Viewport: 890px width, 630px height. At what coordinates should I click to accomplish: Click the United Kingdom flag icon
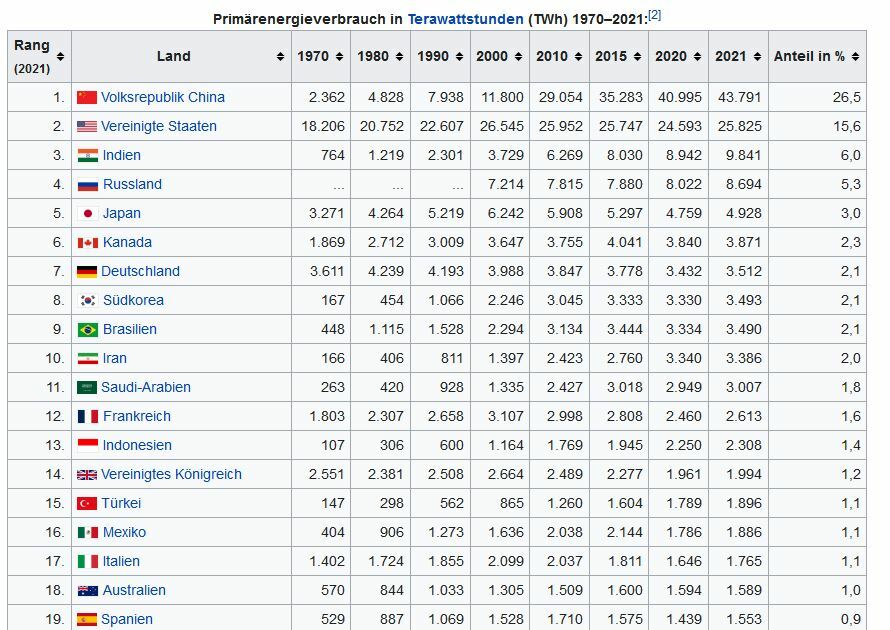point(87,475)
